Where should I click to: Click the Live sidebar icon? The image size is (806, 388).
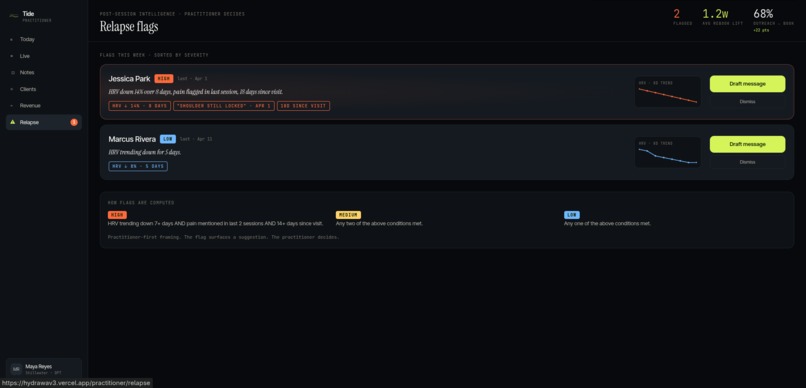(12, 56)
